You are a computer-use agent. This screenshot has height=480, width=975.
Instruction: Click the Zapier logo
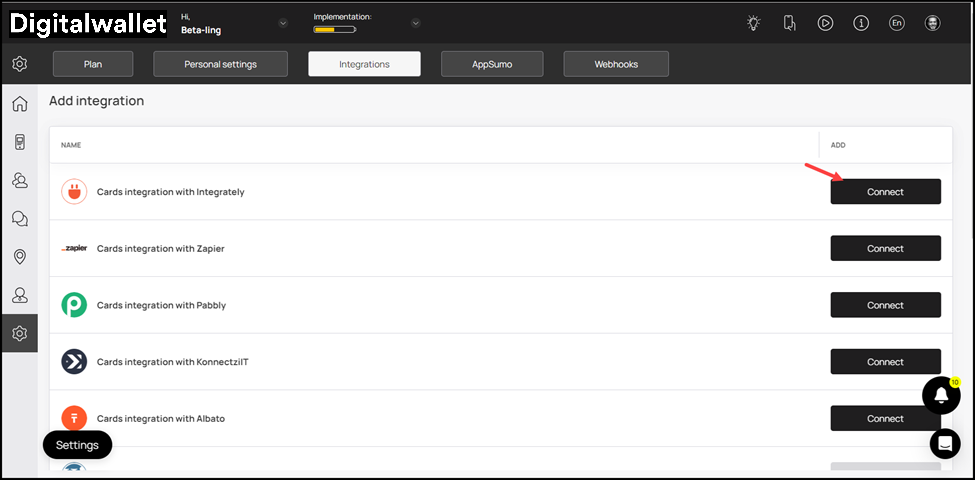[74, 248]
